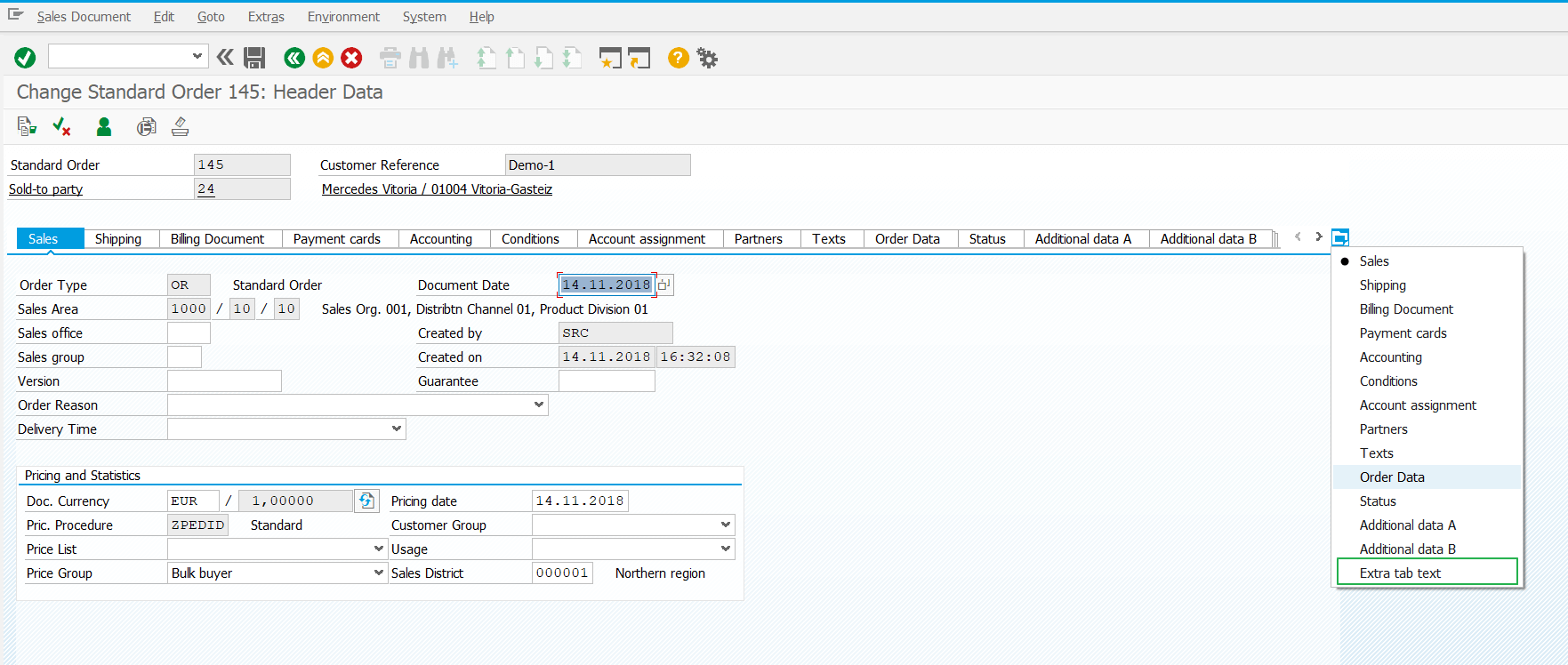Image resolution: width=1568 pixels, height=665 pixels.
Task: Open the Extras menu
Action: pyautogui.click(x=266, y=17)
